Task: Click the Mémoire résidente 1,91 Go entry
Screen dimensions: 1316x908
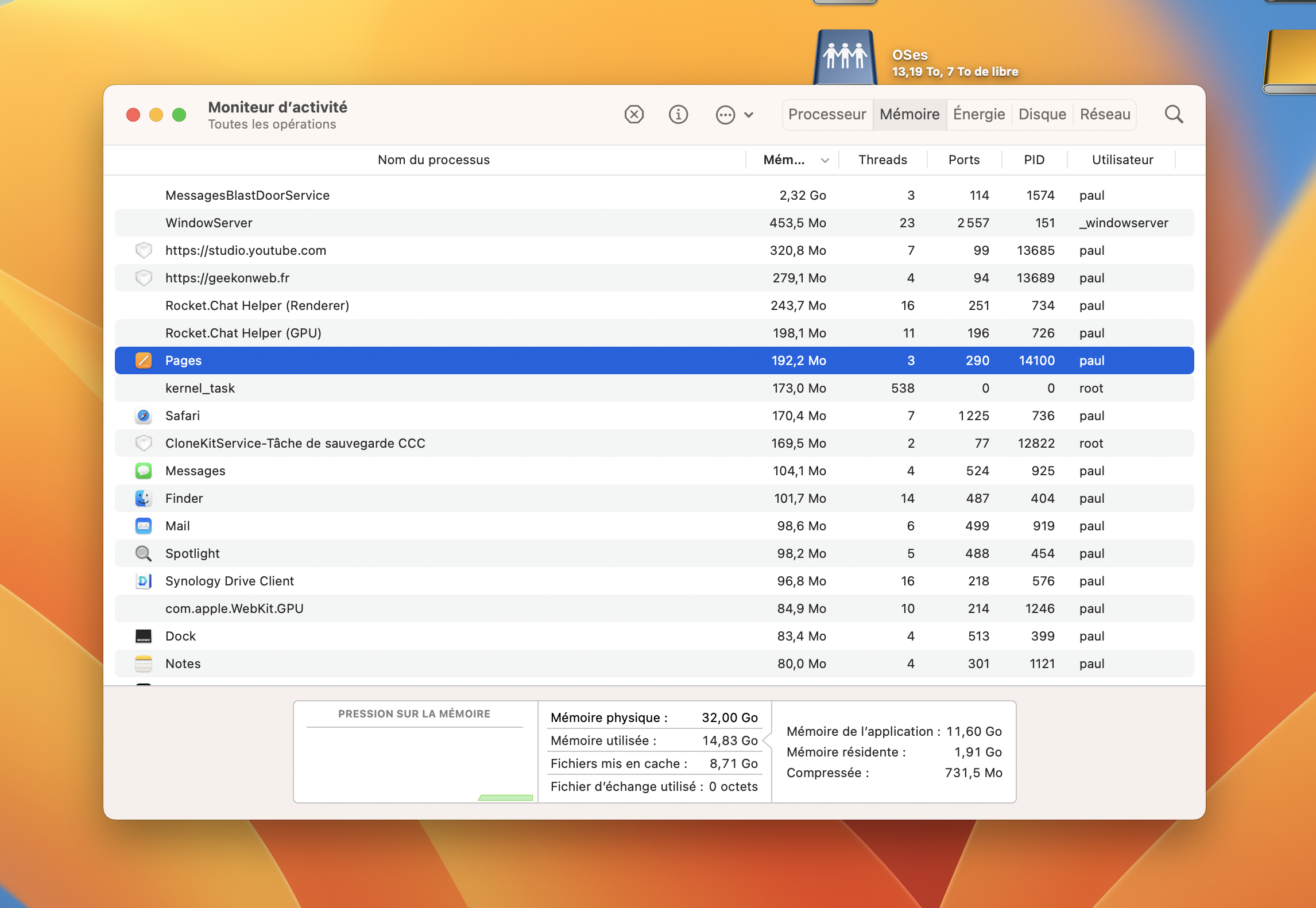Action: point(894,752)
